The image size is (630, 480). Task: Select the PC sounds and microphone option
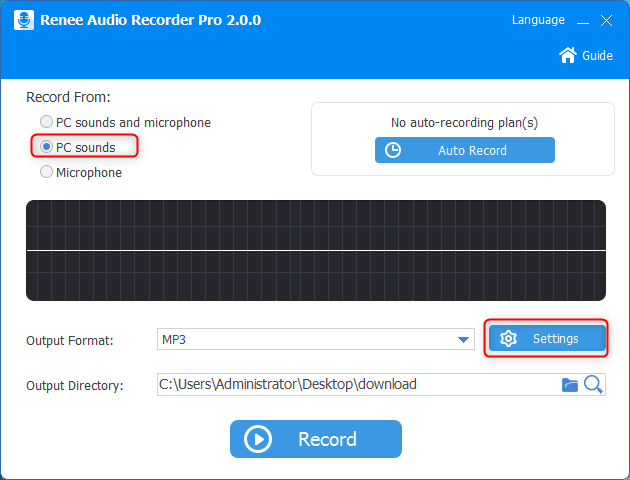[x=46, y=122]
